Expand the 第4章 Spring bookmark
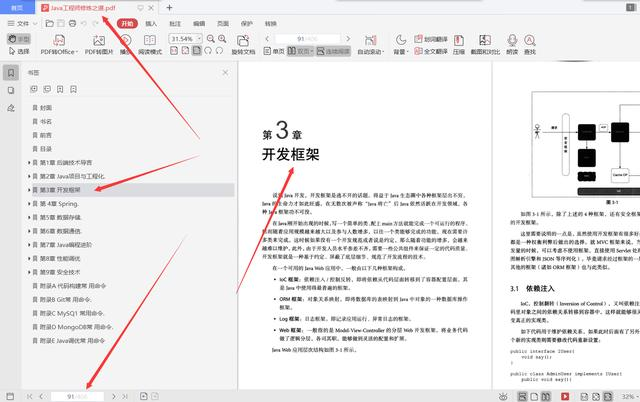This screenshot has width=640, height=402. pyautogui.click(x=29, y=204)
